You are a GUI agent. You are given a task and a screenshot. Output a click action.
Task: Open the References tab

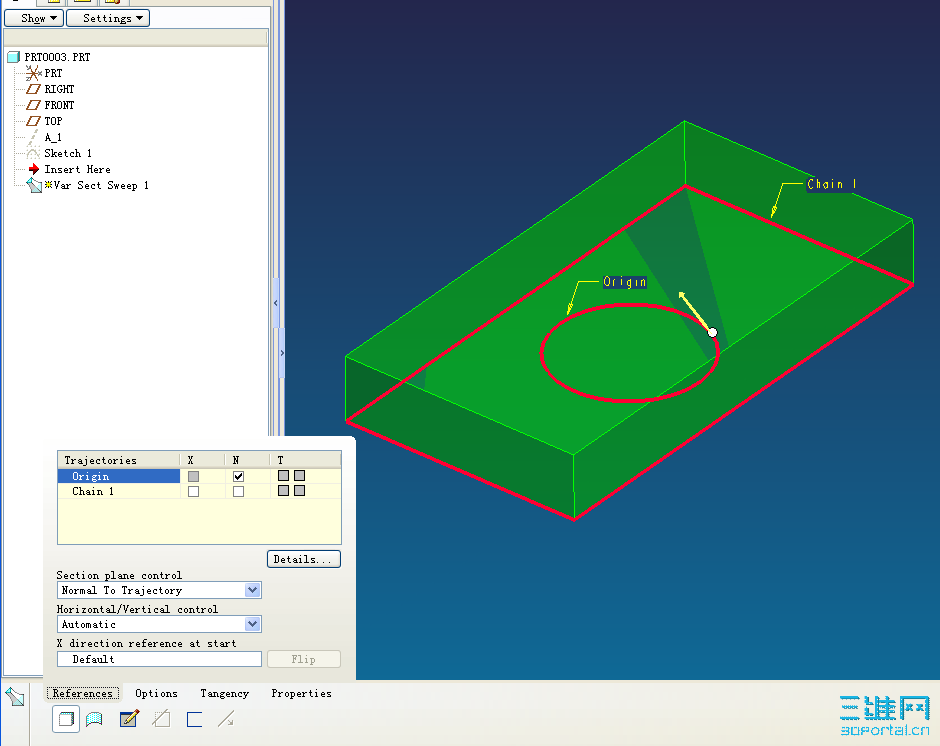[83, 693]
